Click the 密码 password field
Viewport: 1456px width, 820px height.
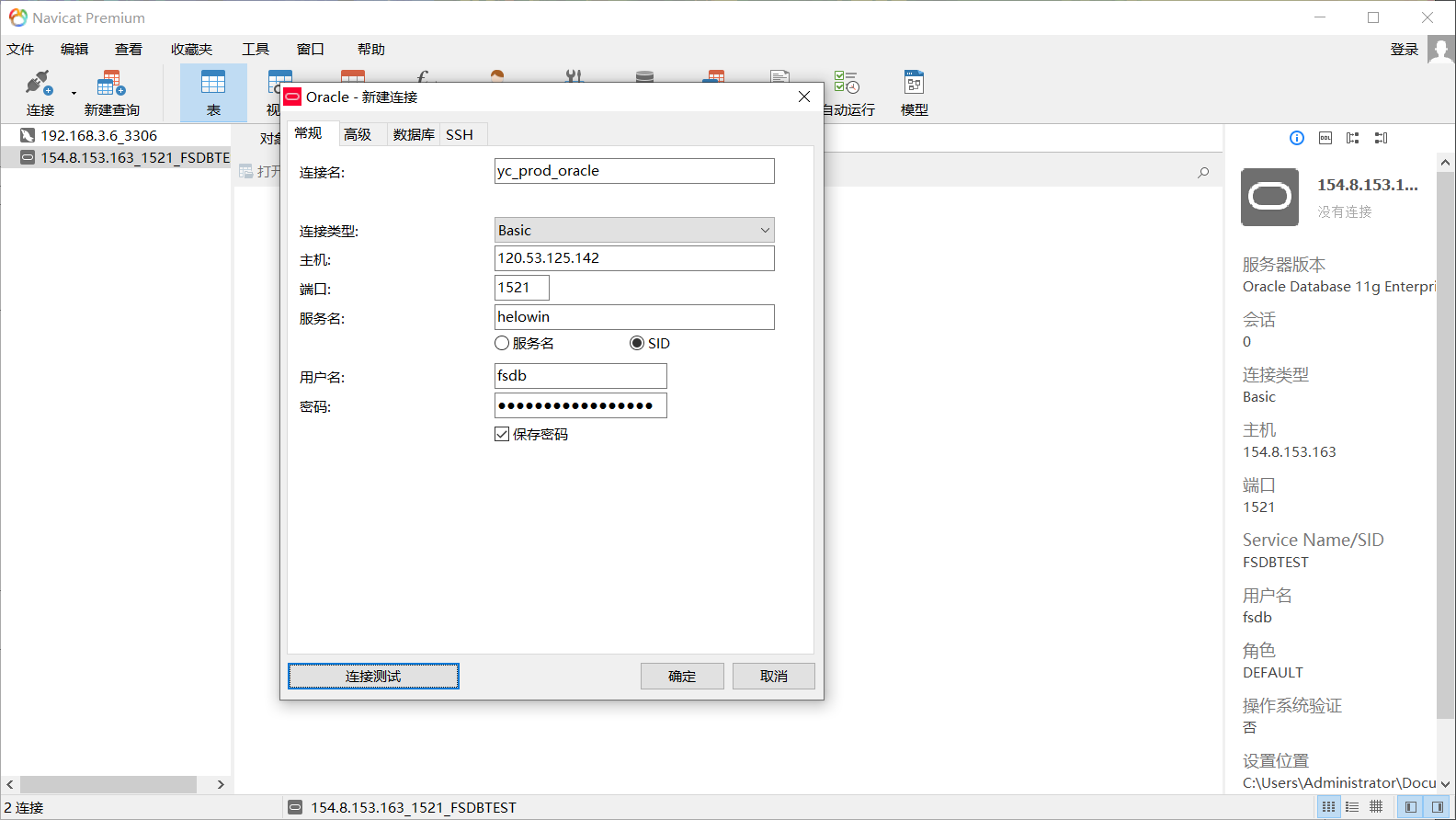coord(581,405)
